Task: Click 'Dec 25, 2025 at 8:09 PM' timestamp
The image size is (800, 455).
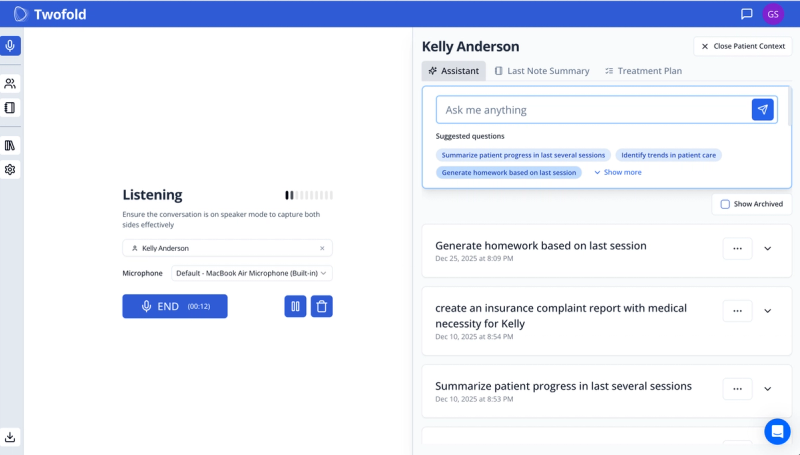Action: tap(474, 259)
